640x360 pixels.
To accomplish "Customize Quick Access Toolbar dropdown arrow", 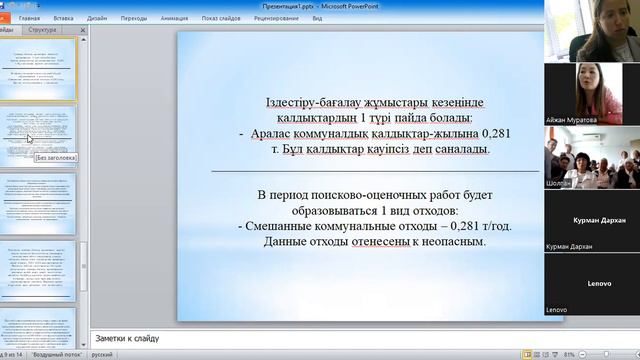I will coord(39,6).
